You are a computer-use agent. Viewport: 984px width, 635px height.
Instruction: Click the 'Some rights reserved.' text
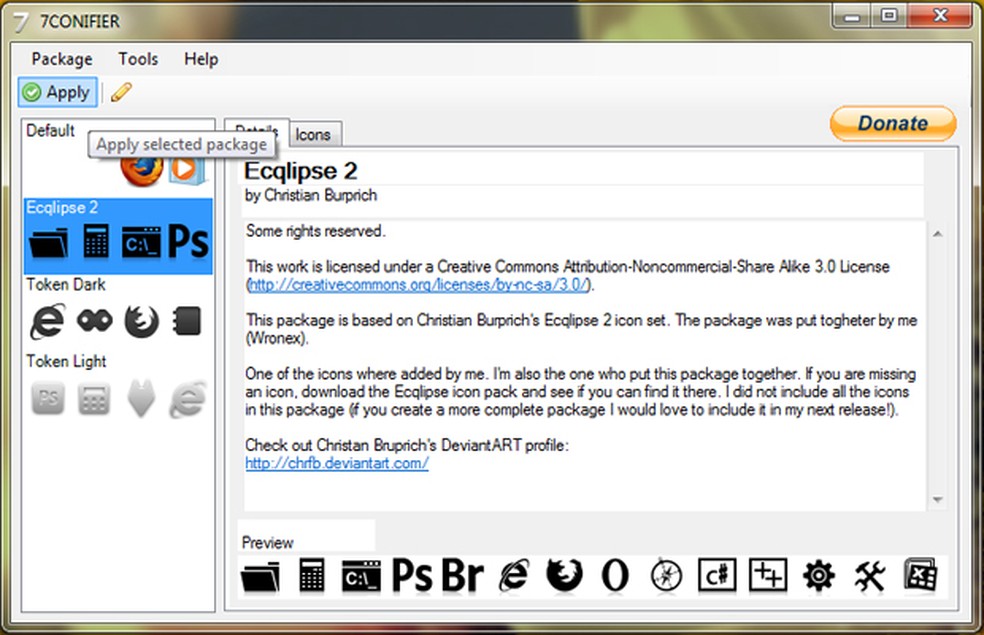tap(316, 231)
